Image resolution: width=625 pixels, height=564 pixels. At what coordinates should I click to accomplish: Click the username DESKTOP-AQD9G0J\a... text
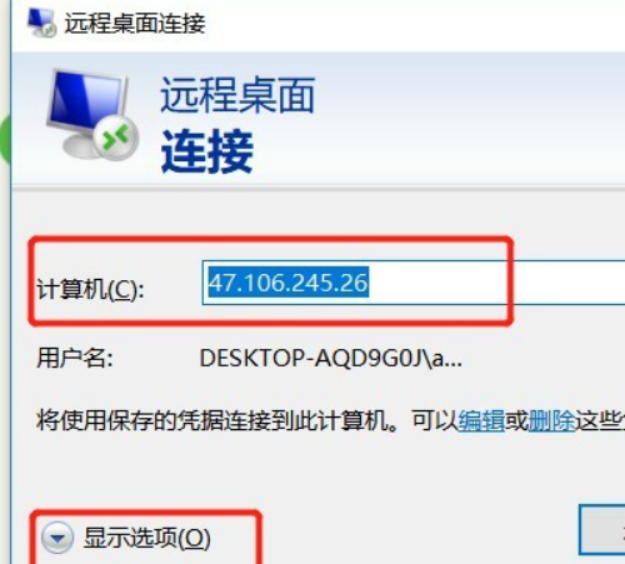pos(330,358)
